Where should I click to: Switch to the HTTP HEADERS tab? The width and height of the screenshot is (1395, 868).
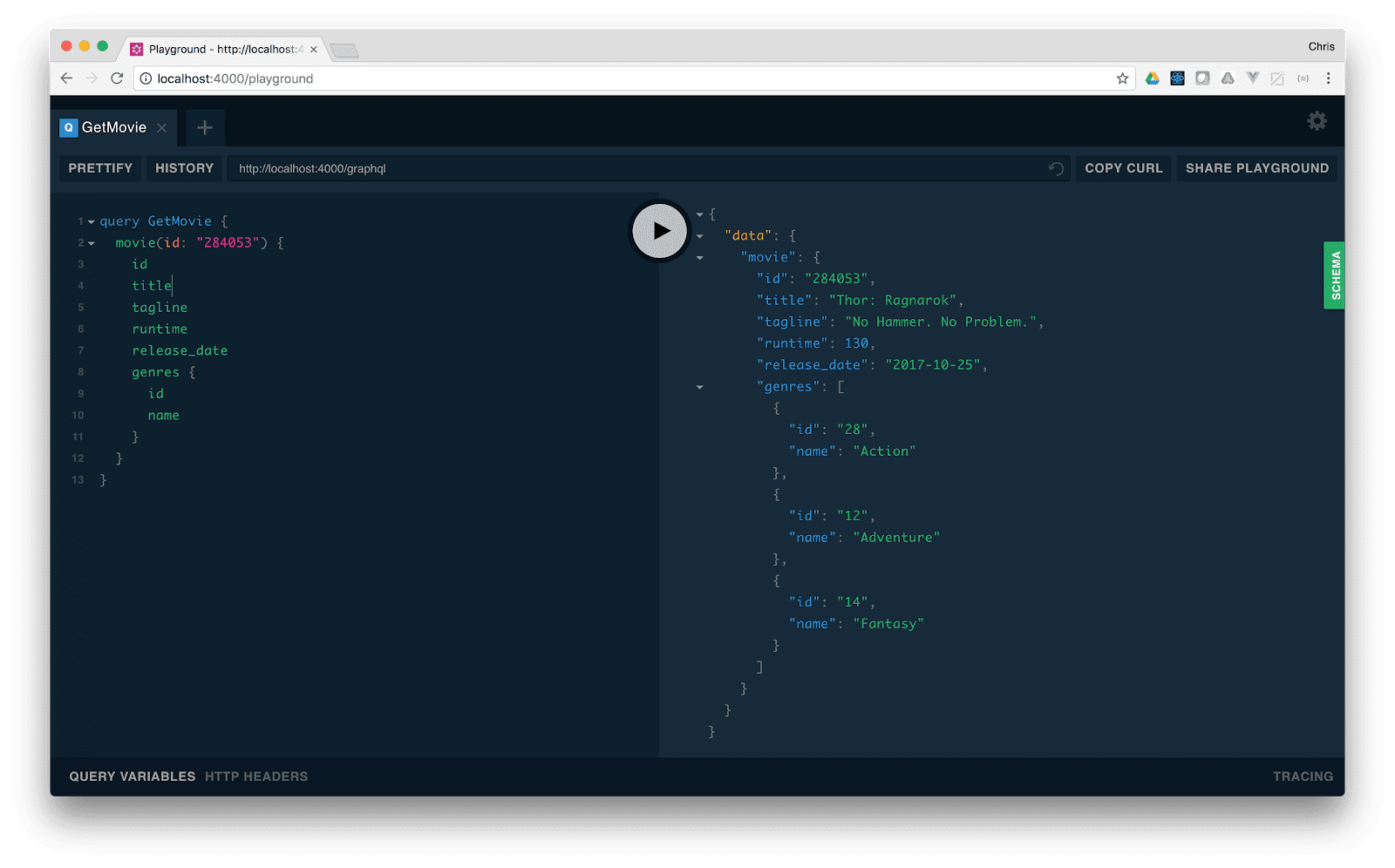tap(256, 776)
